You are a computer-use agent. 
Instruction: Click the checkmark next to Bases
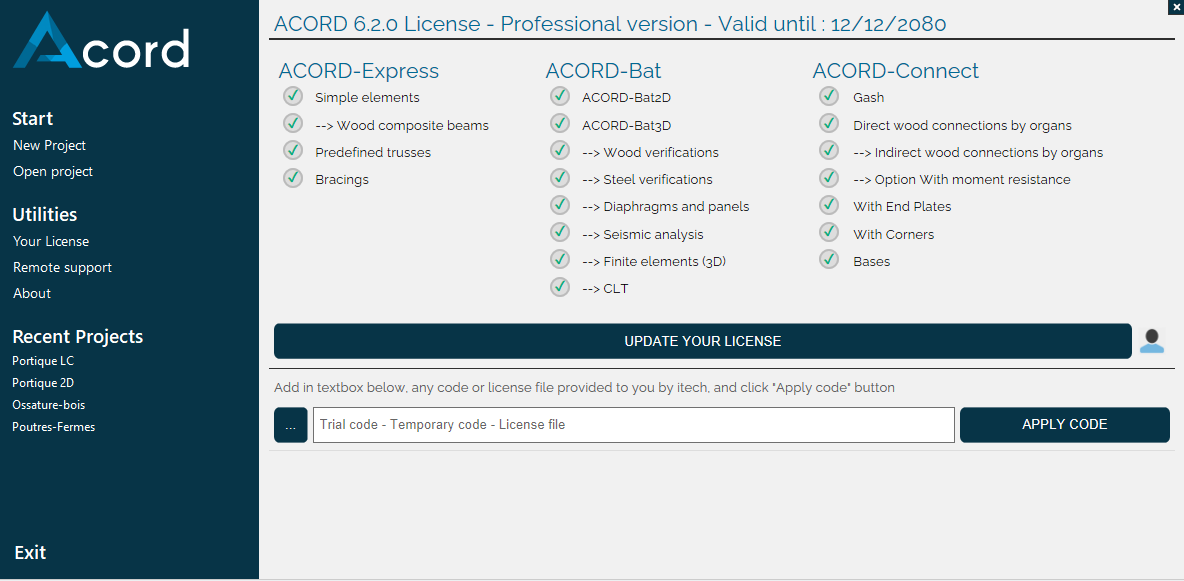[828, 259]
